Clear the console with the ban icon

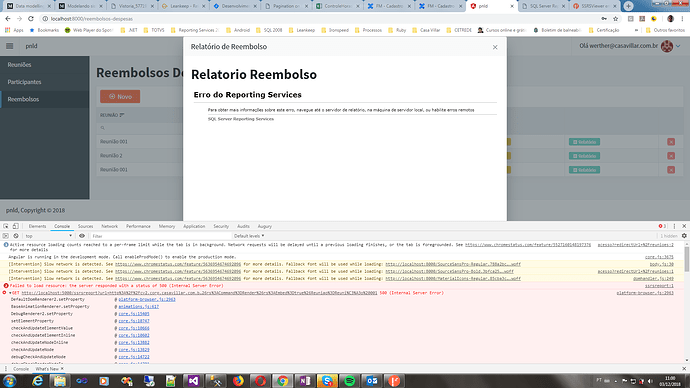pyautogui.click(x=15, y=236)
